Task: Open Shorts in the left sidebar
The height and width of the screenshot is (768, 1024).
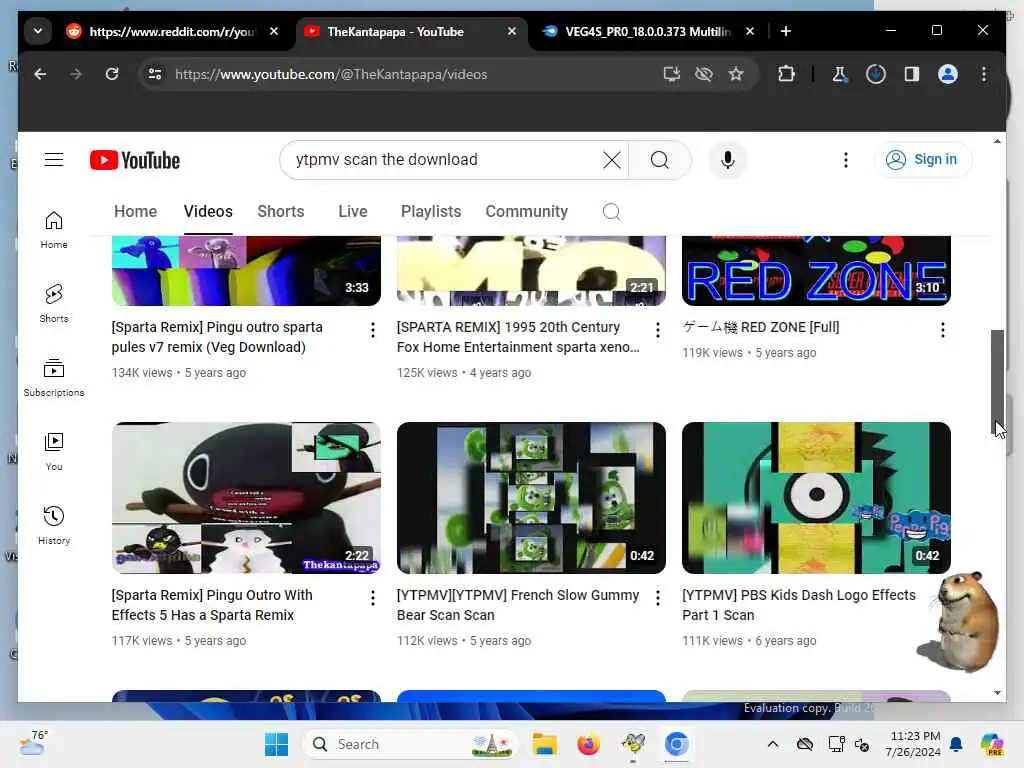Action: 54,304
